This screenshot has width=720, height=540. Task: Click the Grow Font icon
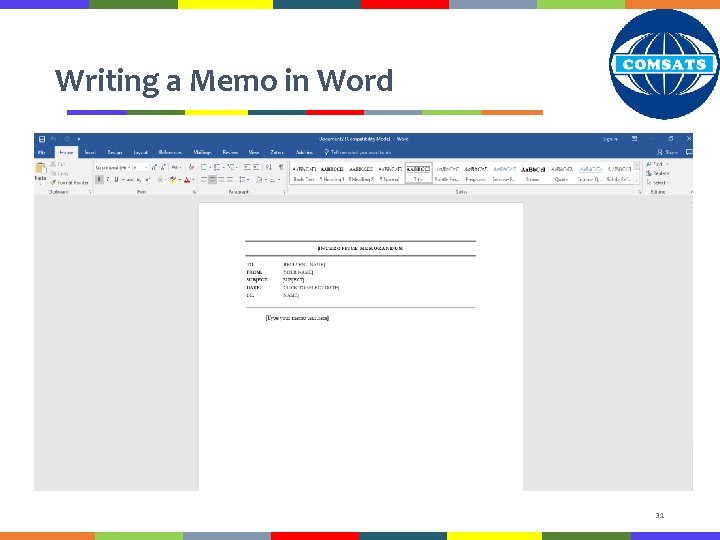pyautogui.click(x=154, y=168)
